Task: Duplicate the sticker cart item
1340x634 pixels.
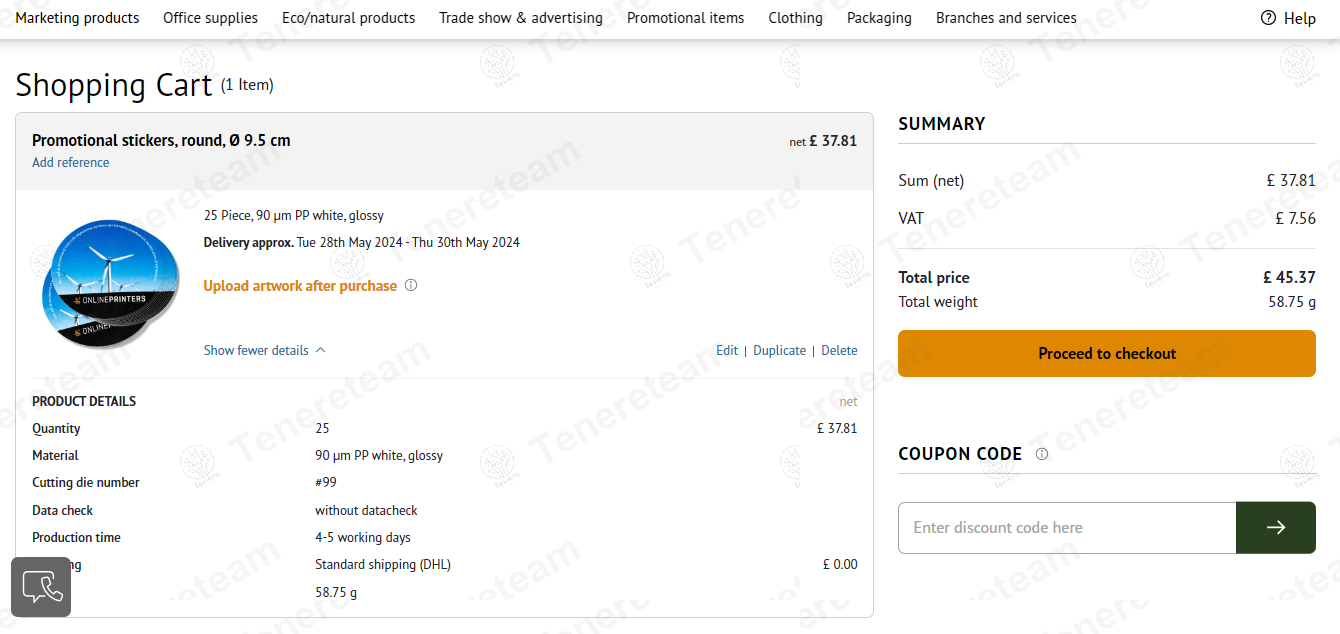Action: click(779, 350)
